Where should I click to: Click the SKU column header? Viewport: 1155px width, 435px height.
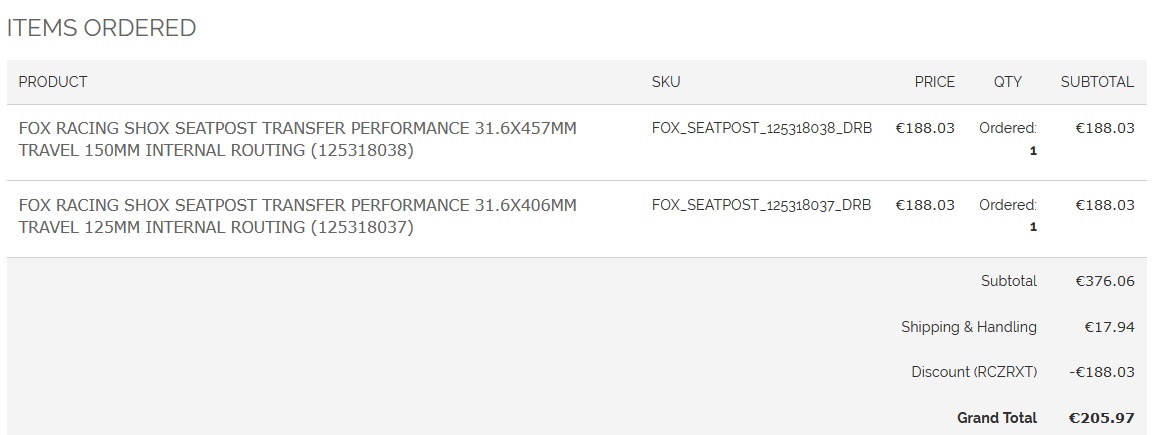pyautogui.click(x=666, y=82)
